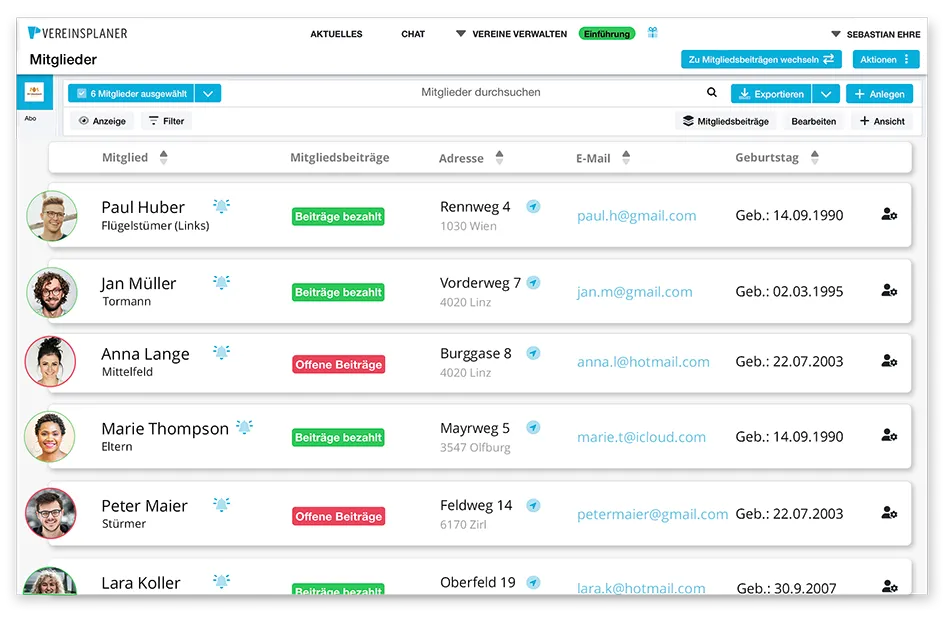947x617 pixels.
Task: Open email link paul.h@gmail.com
Action: pos(637,216)
